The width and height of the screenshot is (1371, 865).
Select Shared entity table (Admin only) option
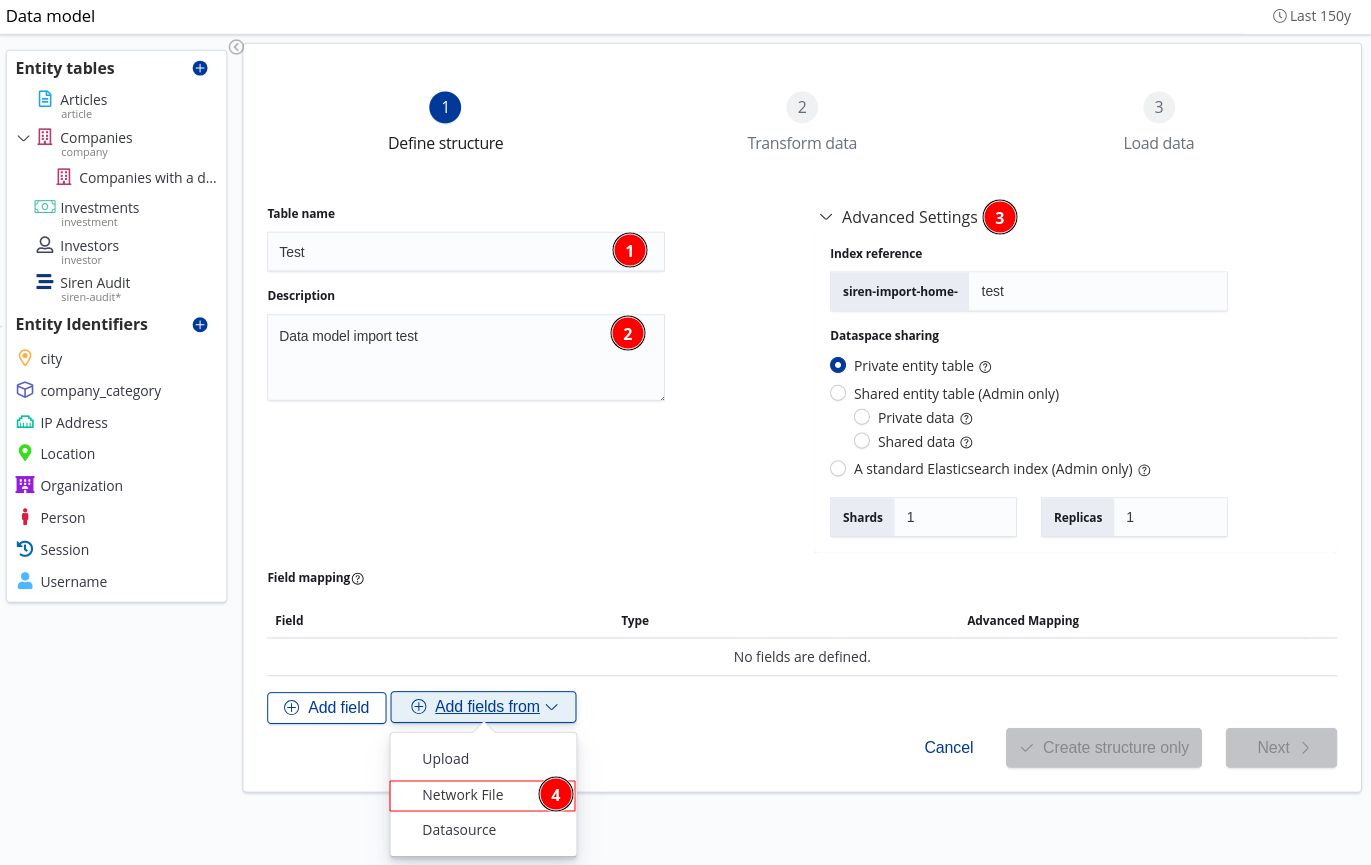[838, 394]
